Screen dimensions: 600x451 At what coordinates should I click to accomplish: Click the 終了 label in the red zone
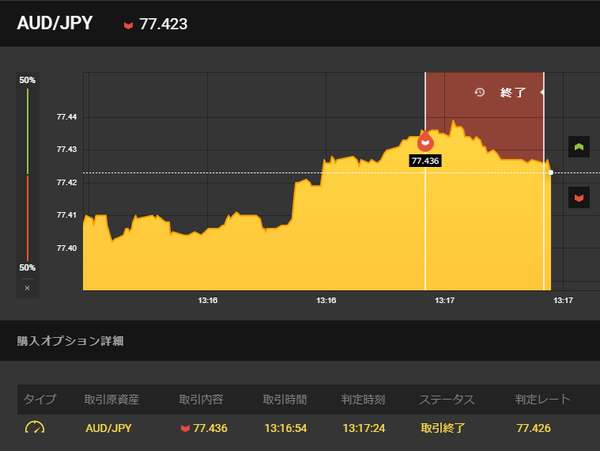513,92
